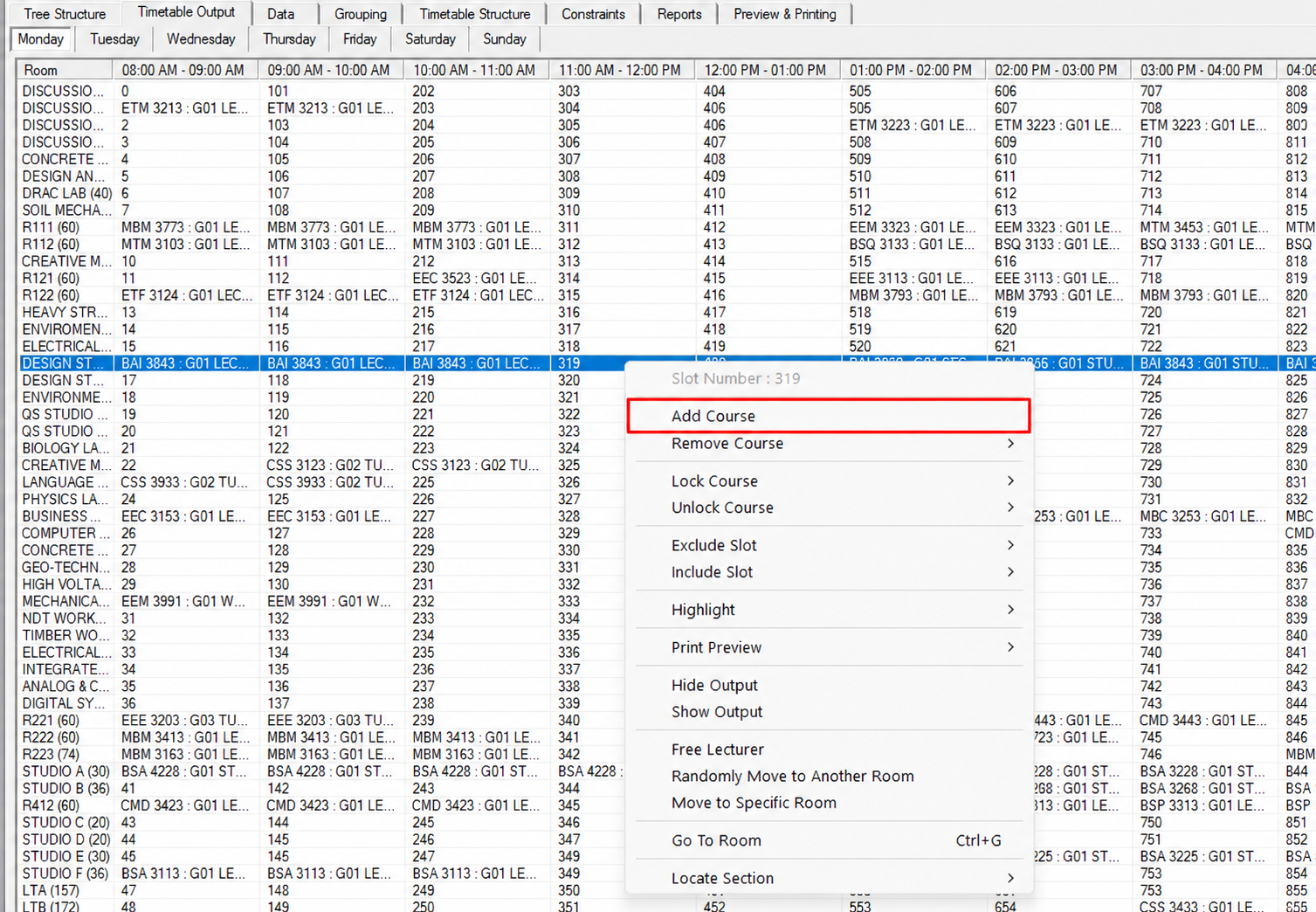The width and height of the screenshot is (1316, 912).
Task: Click the R412 (60) room cell
Action: coord(66,805)
